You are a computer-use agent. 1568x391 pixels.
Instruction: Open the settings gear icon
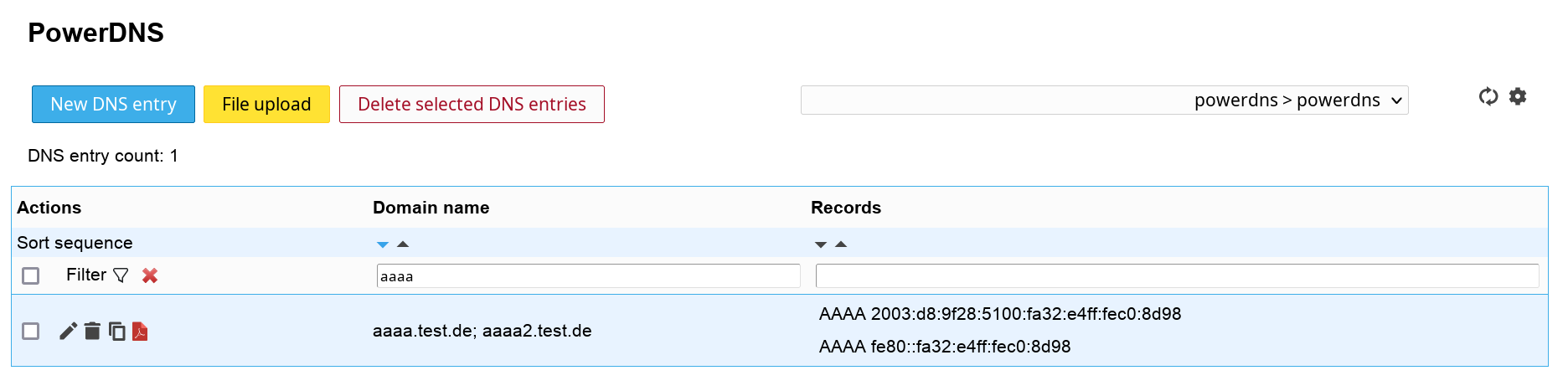[x=1518, y=97]
